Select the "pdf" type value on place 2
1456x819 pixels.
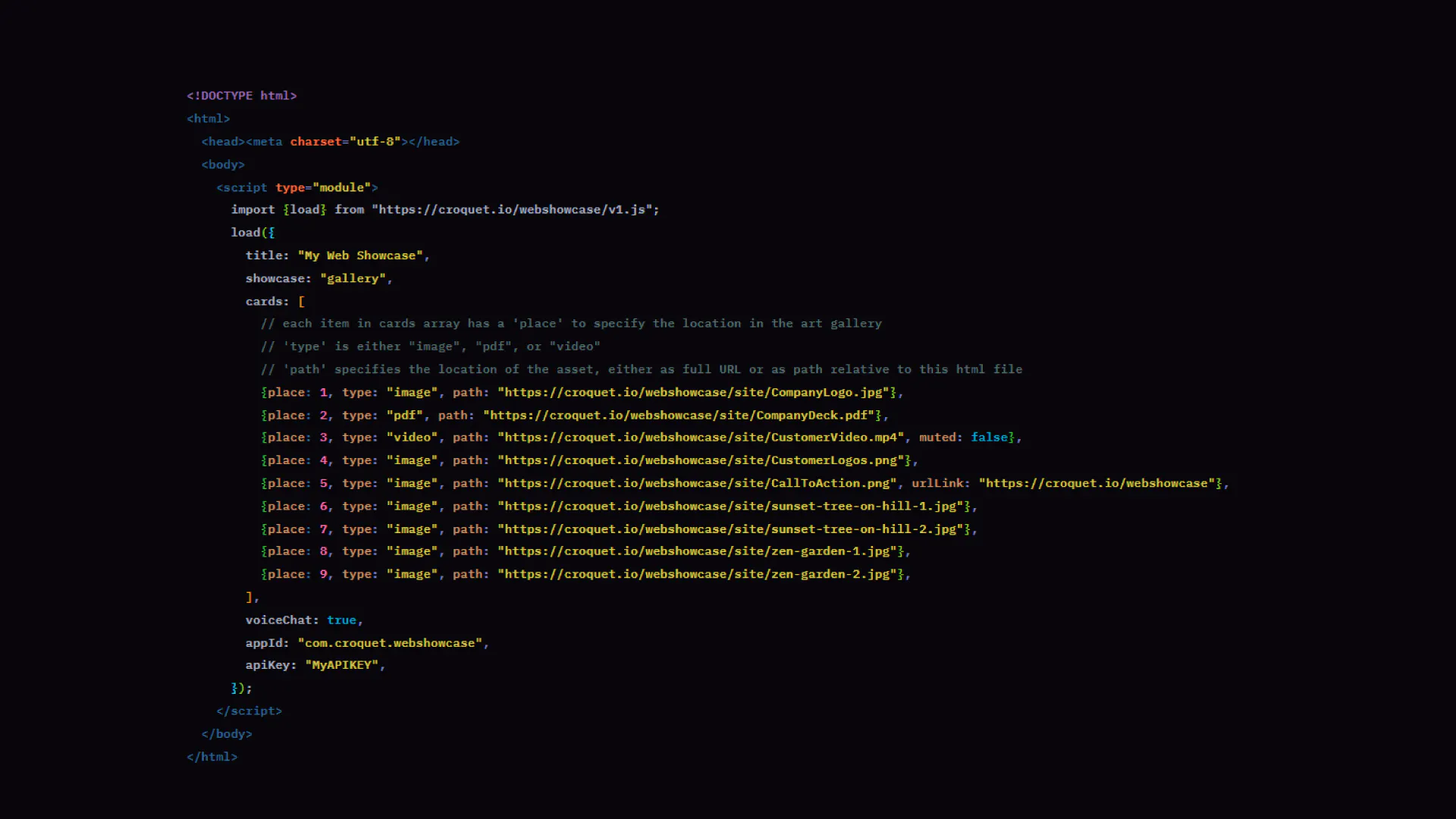tap(405, 415)
